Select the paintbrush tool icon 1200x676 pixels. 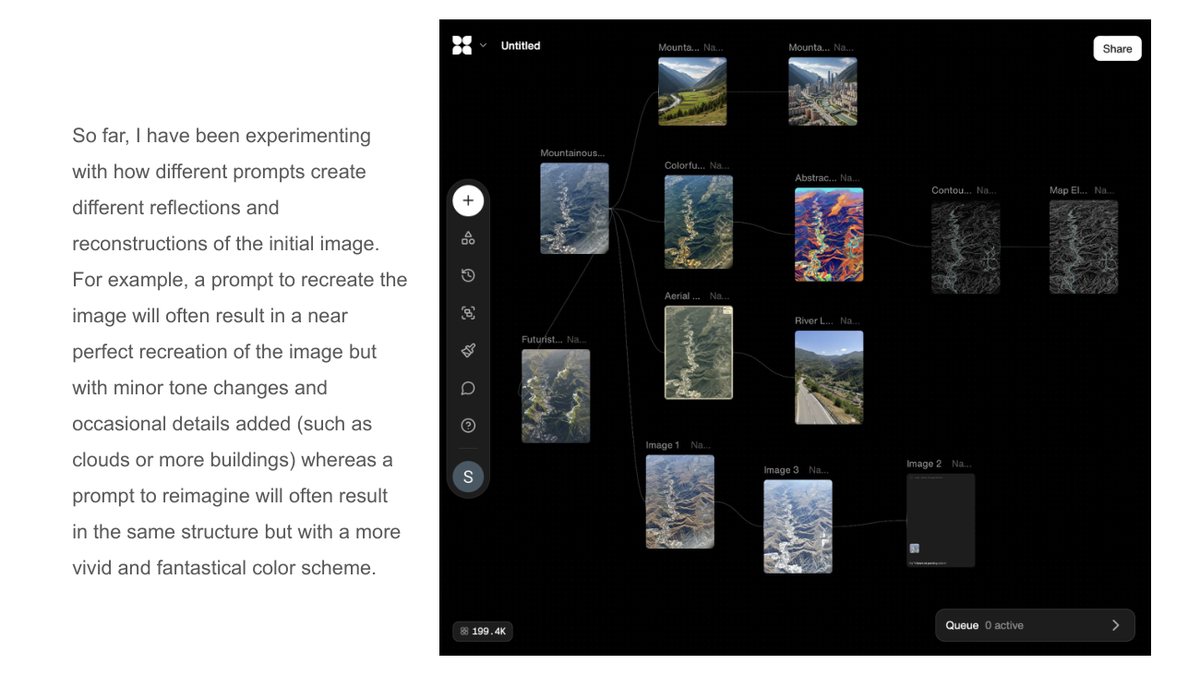tap(468, 351)
